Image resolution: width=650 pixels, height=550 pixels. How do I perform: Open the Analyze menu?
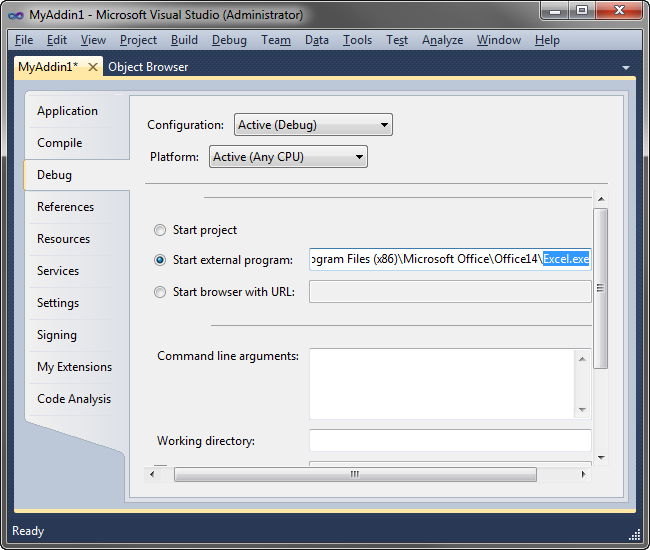[x=443, y=40]
